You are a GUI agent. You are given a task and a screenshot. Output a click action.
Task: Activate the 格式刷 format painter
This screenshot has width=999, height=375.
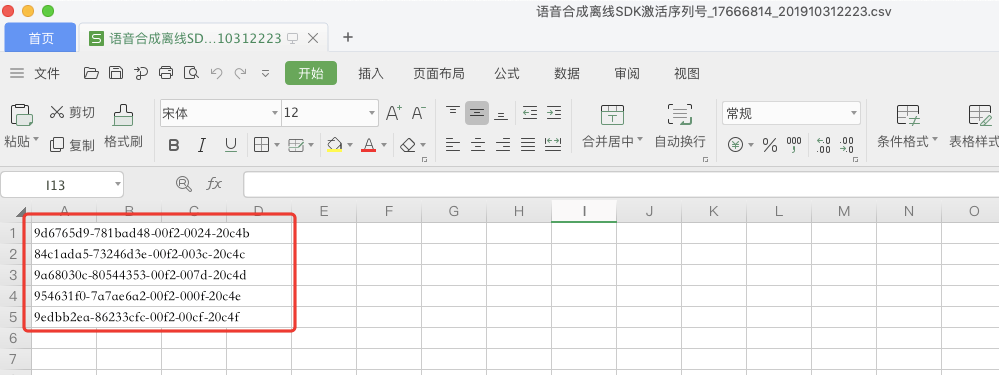click(x=123, y=126)
